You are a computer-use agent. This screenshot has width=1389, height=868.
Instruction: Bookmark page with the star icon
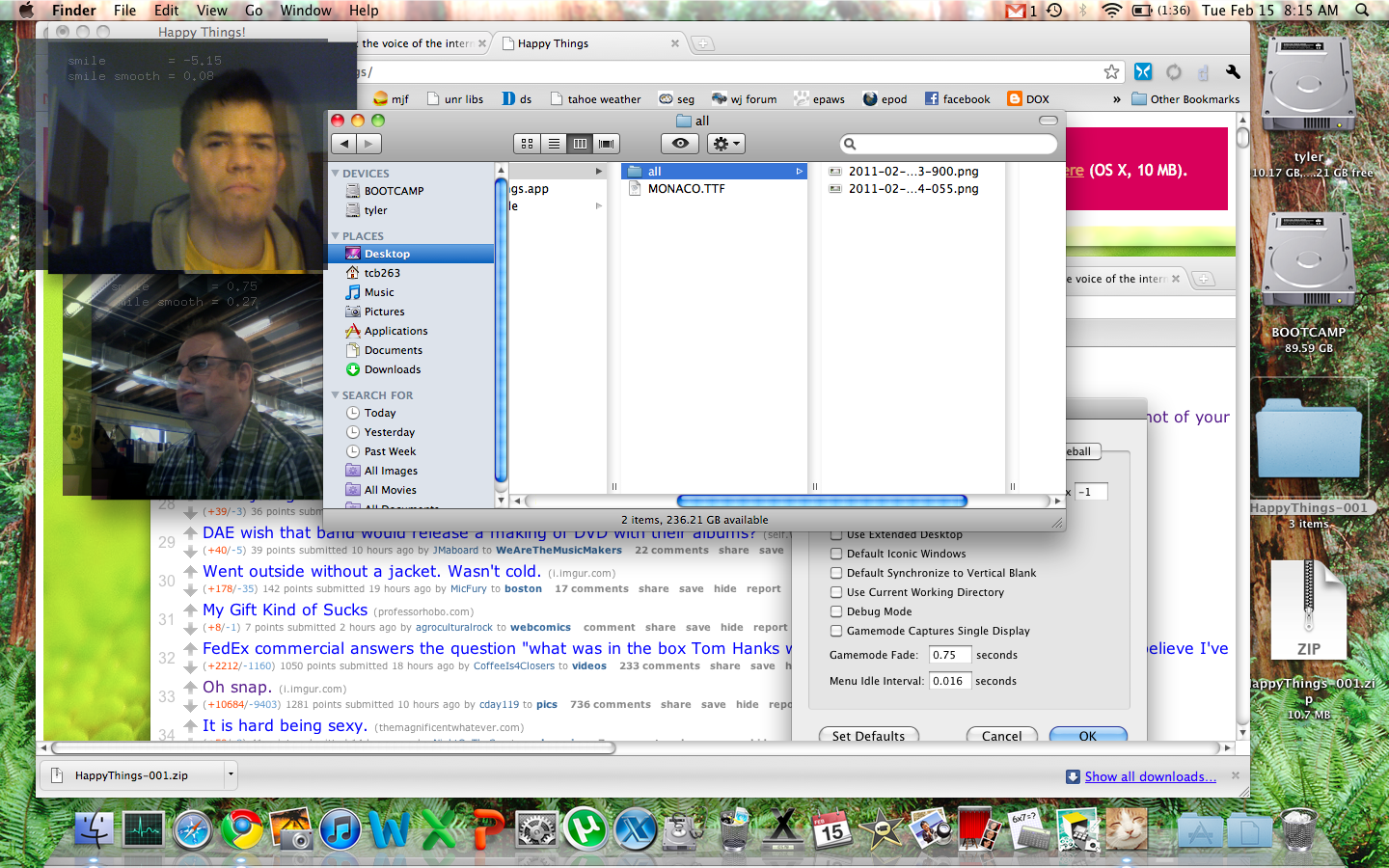[1111, 72]
